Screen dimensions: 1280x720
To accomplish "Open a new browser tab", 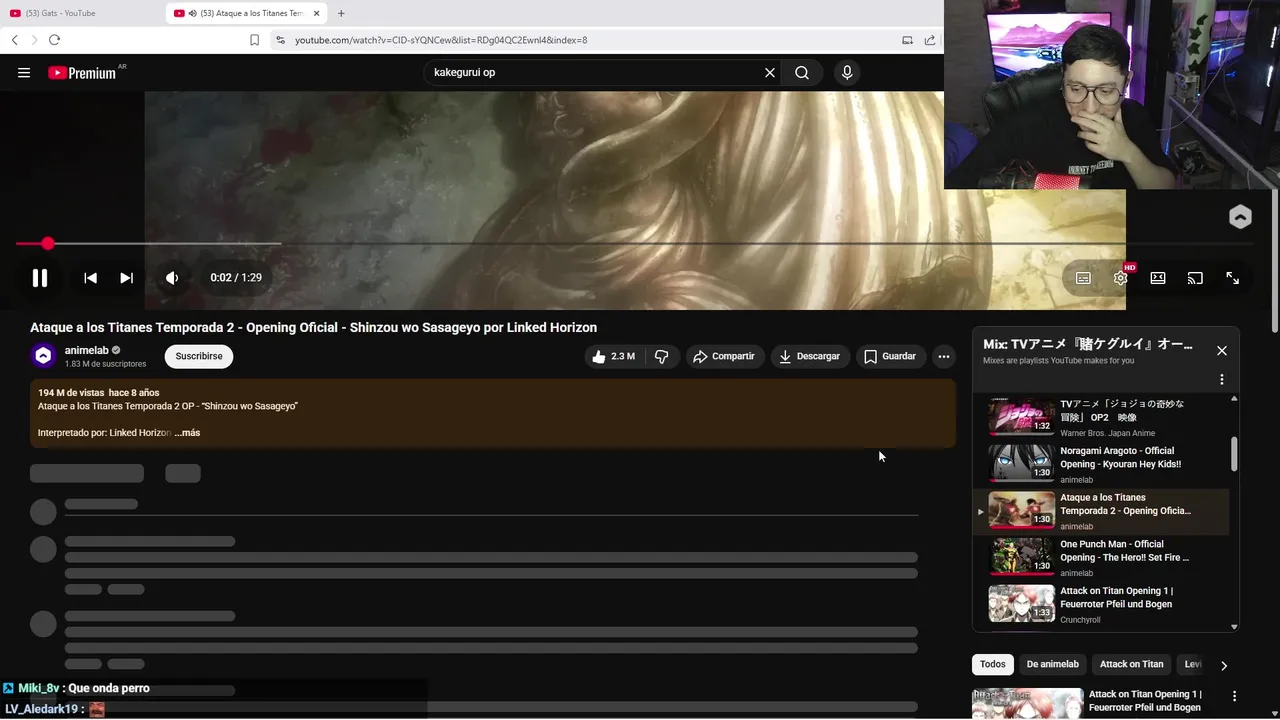I will 341,13.
